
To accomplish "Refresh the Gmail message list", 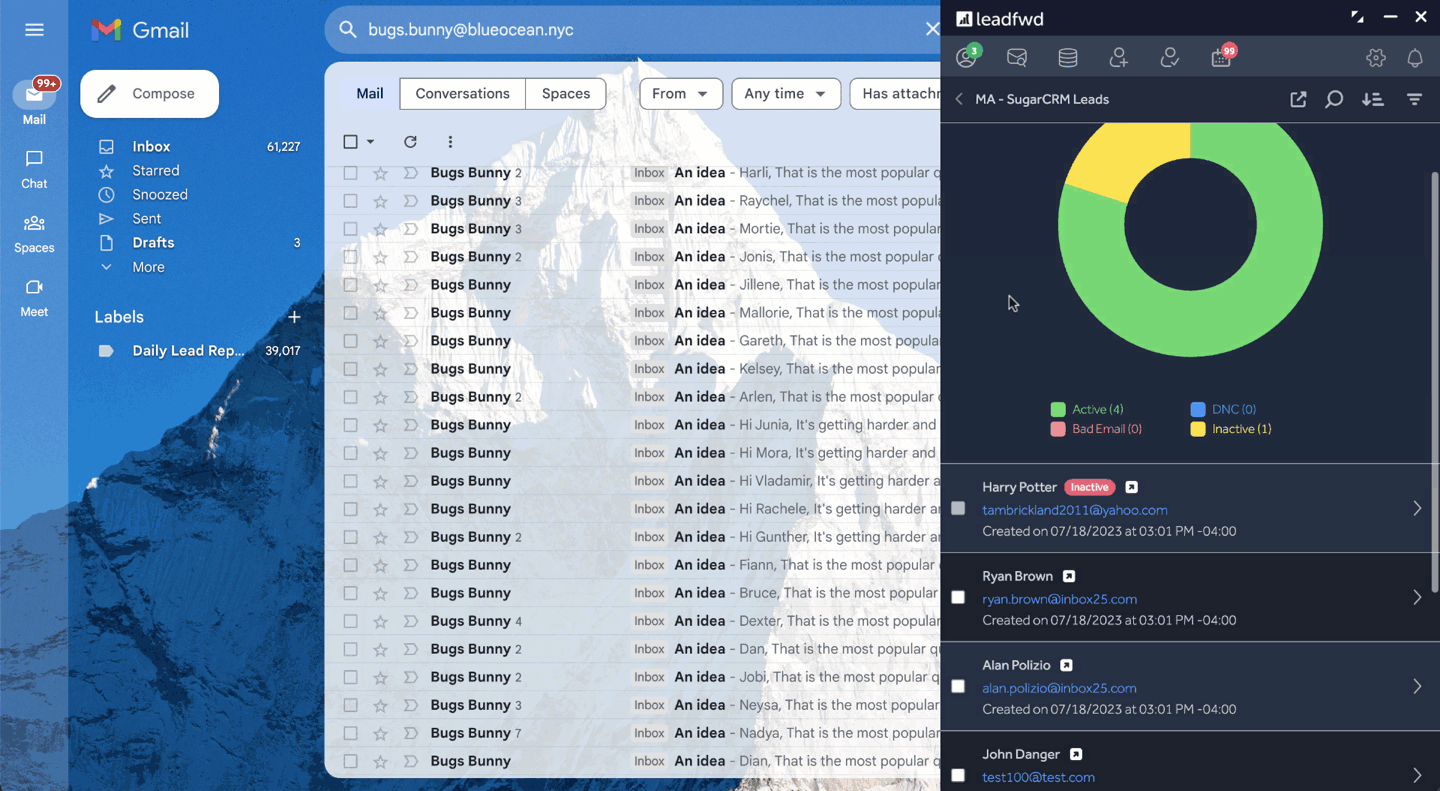I will point(410,142).
